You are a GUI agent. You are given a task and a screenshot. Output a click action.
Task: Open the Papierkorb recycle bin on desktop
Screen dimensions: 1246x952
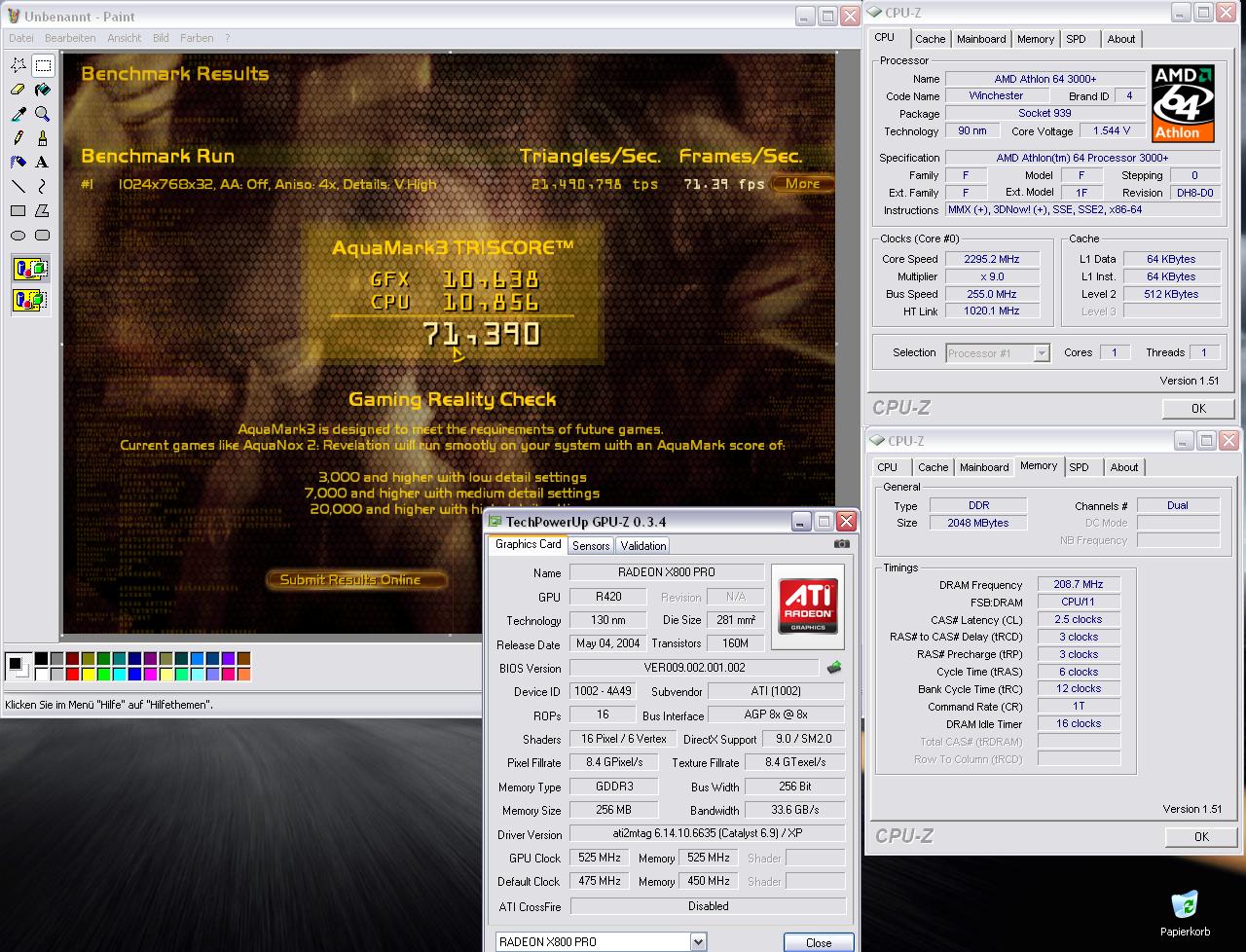(x=1185, y=912)
